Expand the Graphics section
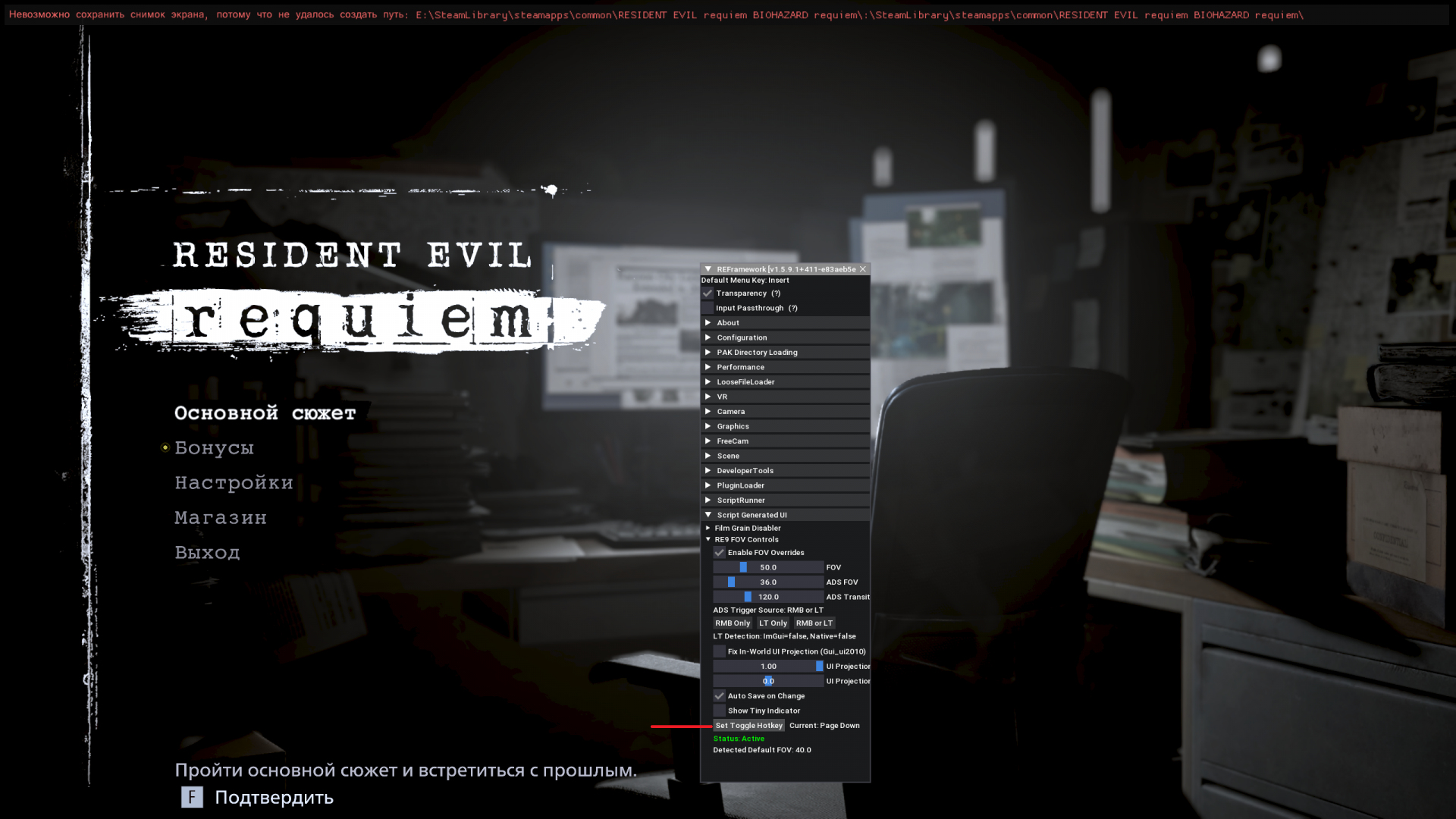This screenshot has width=1456, height=819. pos(733,426)
